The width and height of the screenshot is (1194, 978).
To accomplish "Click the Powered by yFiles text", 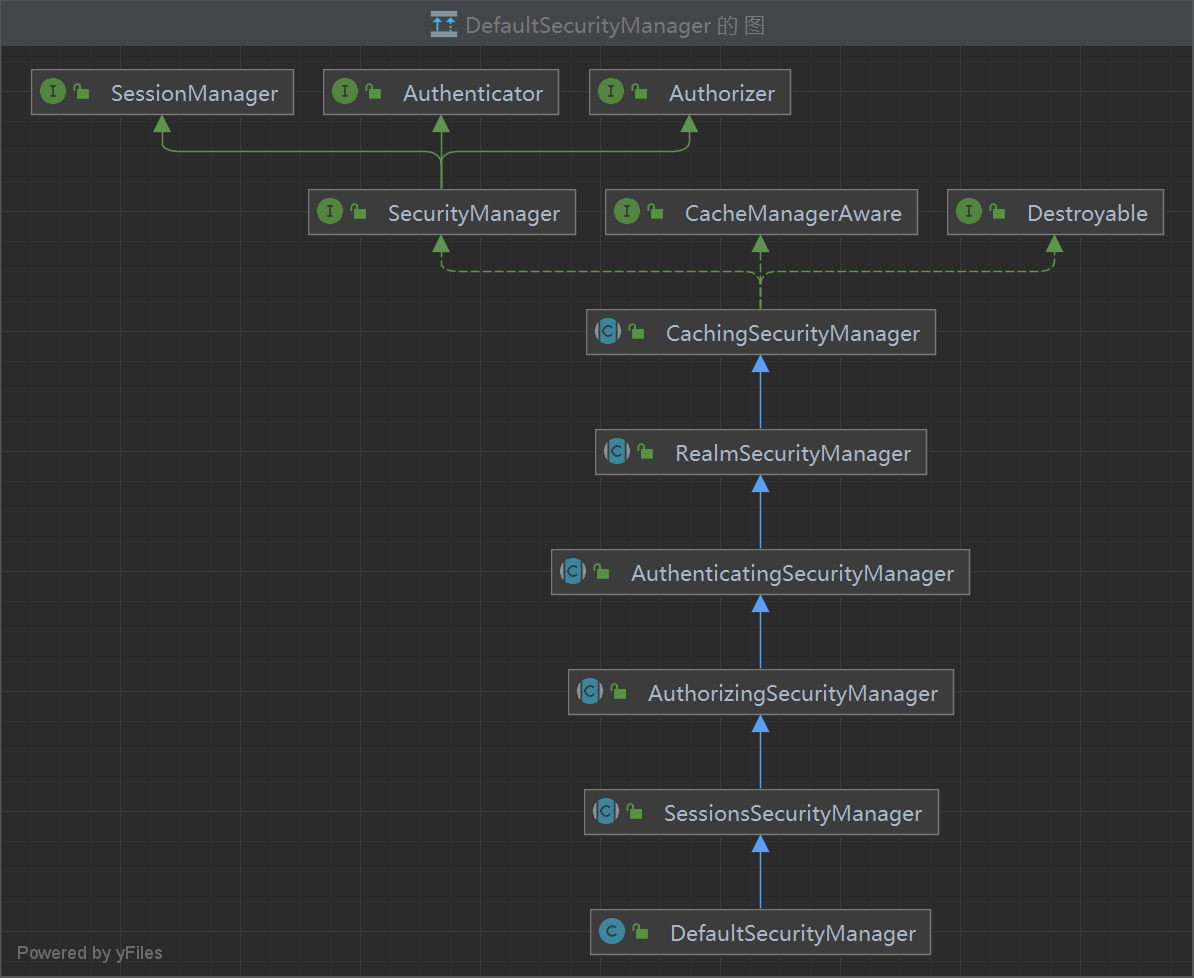I will coord(90,953).
